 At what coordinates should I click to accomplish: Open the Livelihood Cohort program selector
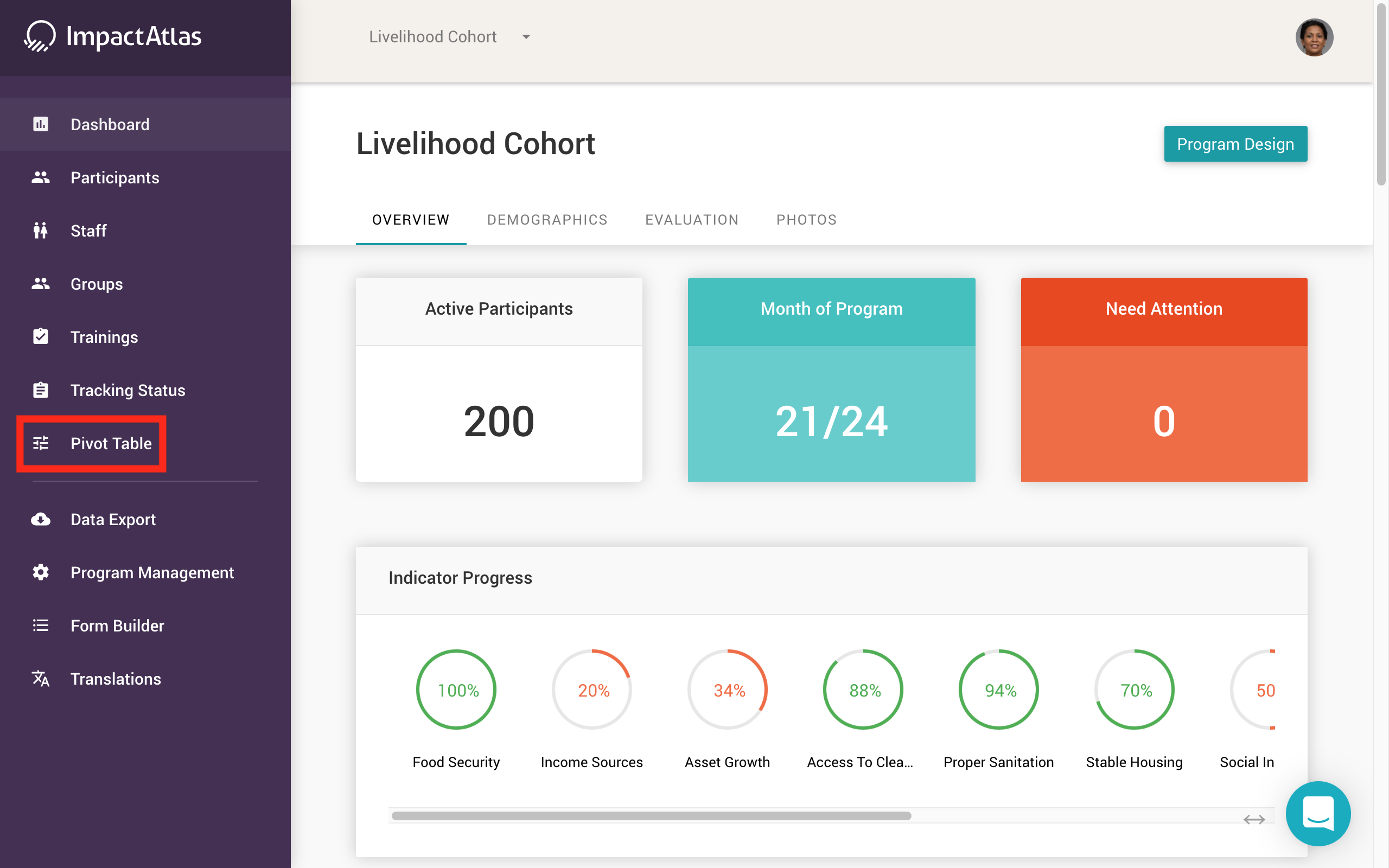(433, 37)
